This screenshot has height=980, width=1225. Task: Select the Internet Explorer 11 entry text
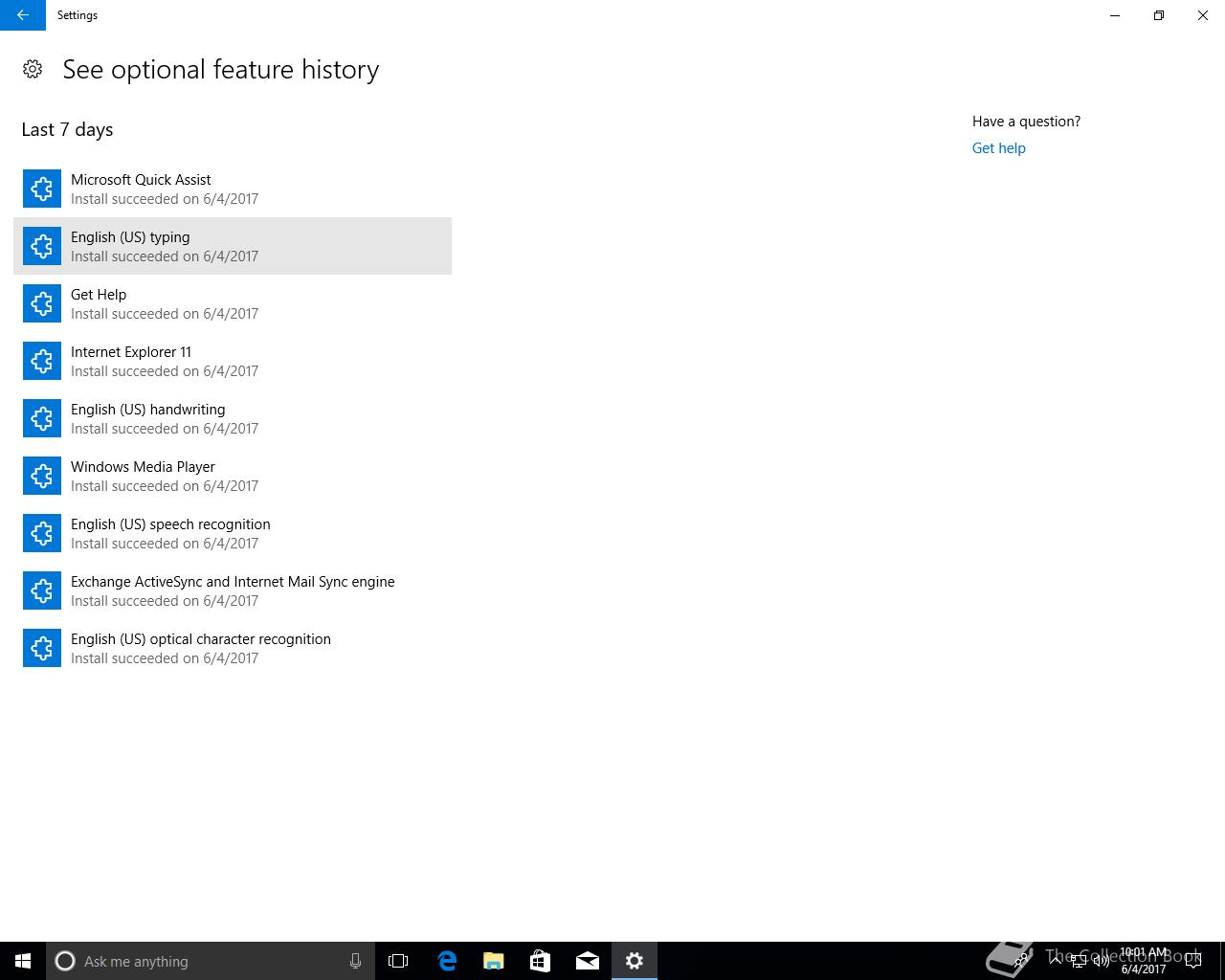tap(131, 352)
